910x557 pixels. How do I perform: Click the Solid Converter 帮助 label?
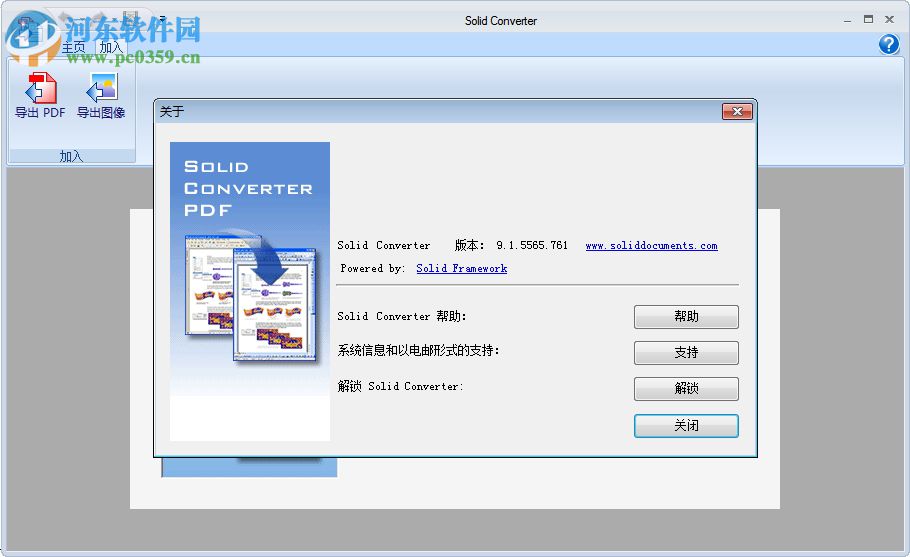point(402,316)
